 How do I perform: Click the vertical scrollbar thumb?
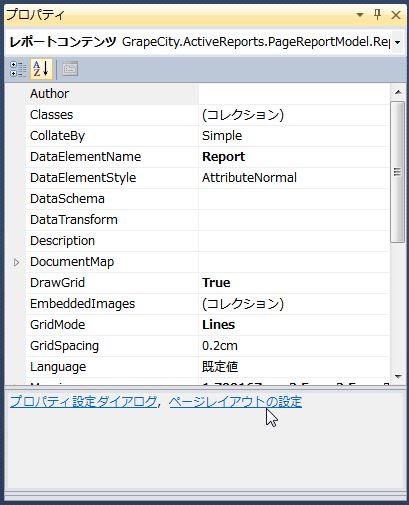coord(397,172)
